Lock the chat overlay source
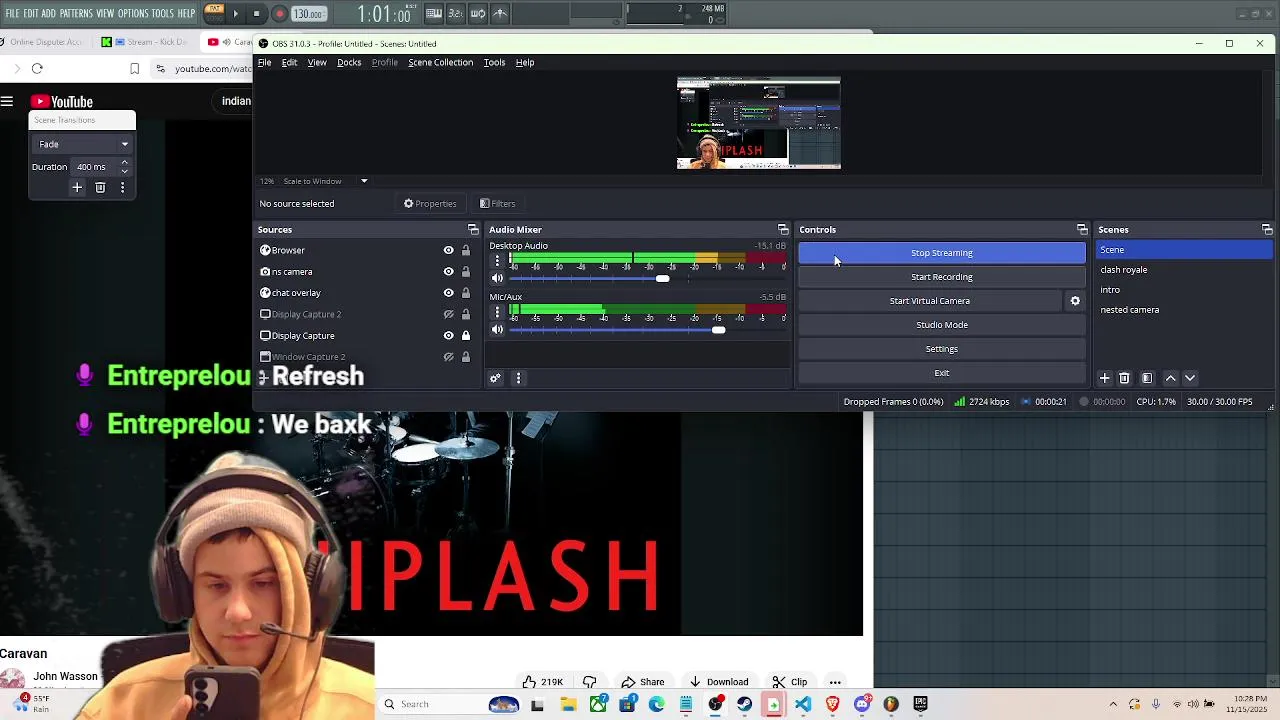Image resolution: width=1280 pixels, height=720 pixels. point(465,293)
